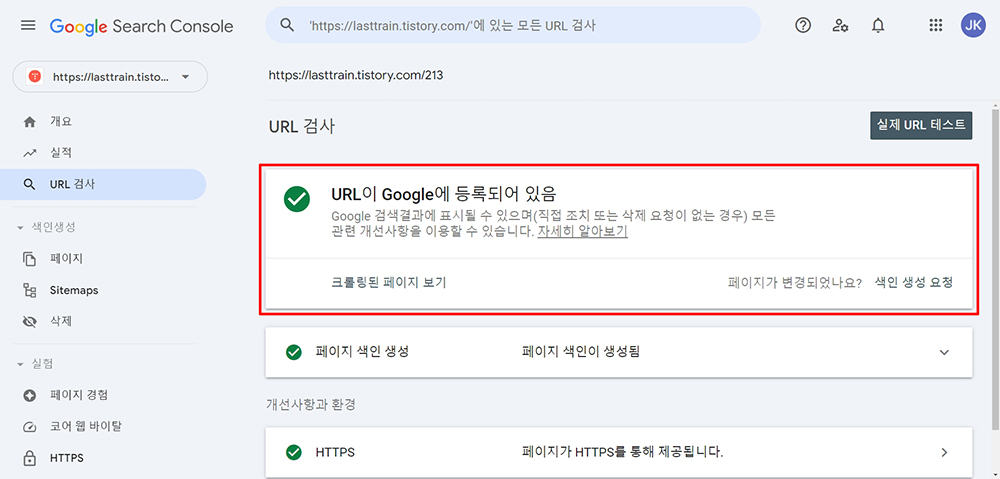The height and width of the screenshot is (479, 1000).
Task: Open property selector dropdown
Action: 110,77
